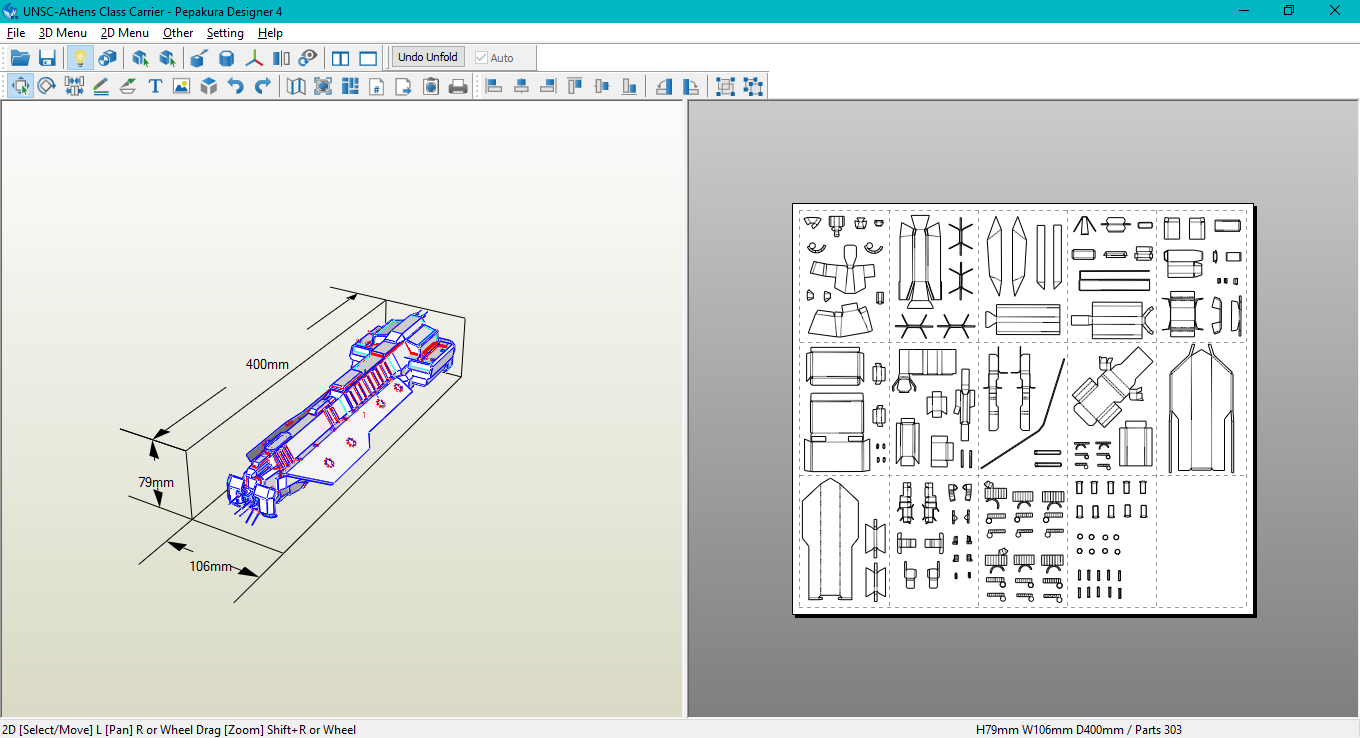The image size is (1360, 738).
Task: Select the Text input tool
Action: [155, 86]
